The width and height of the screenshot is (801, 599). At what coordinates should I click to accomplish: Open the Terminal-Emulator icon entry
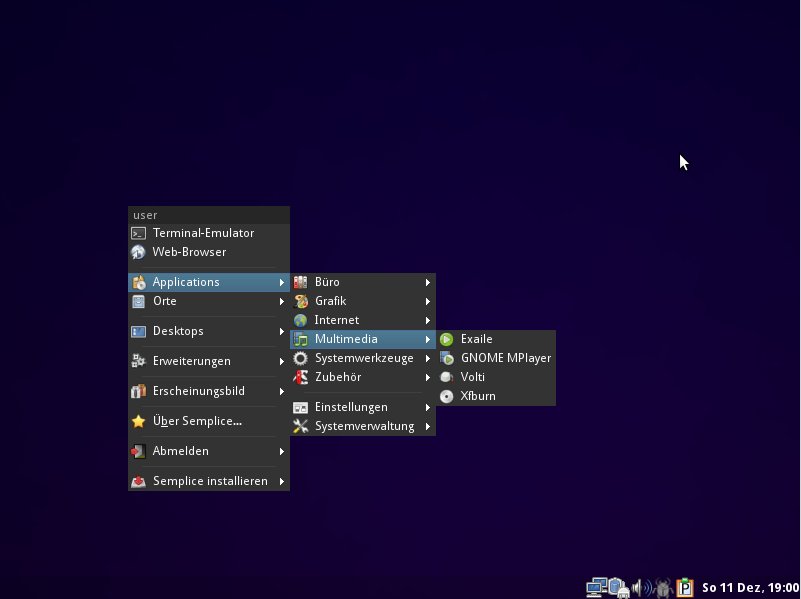tap(138, 233)
